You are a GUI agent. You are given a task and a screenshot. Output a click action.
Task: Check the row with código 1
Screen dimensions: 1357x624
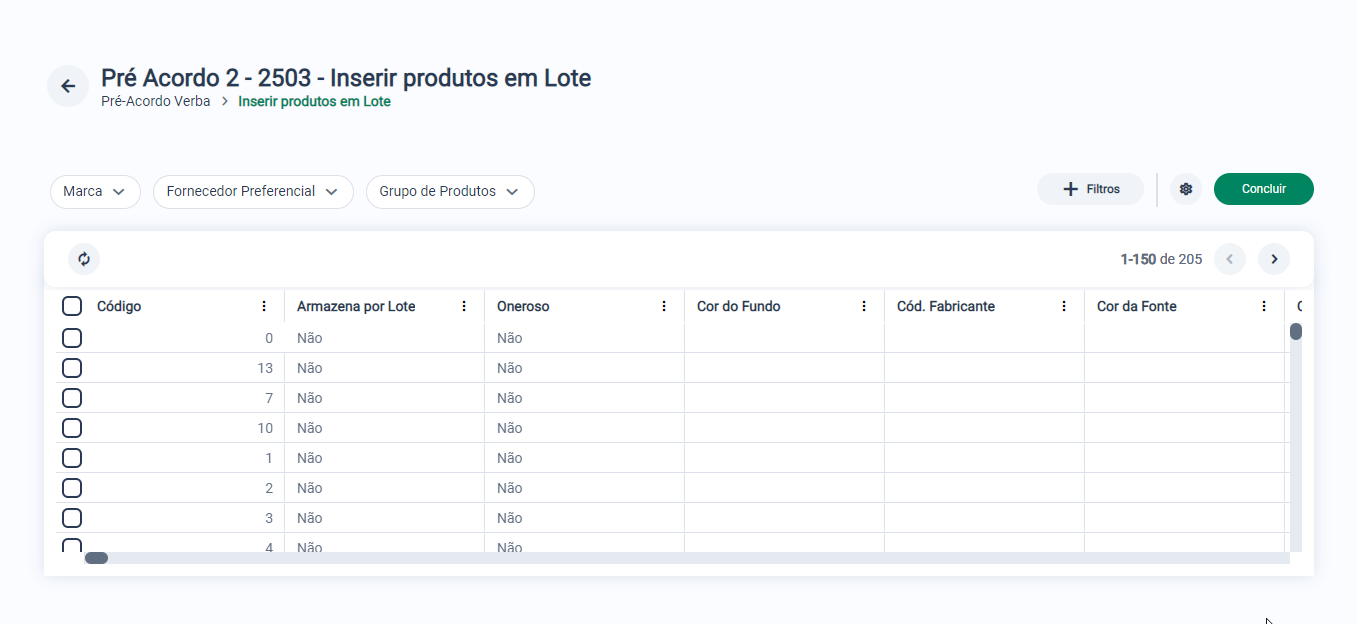click(x=72, y=458)
